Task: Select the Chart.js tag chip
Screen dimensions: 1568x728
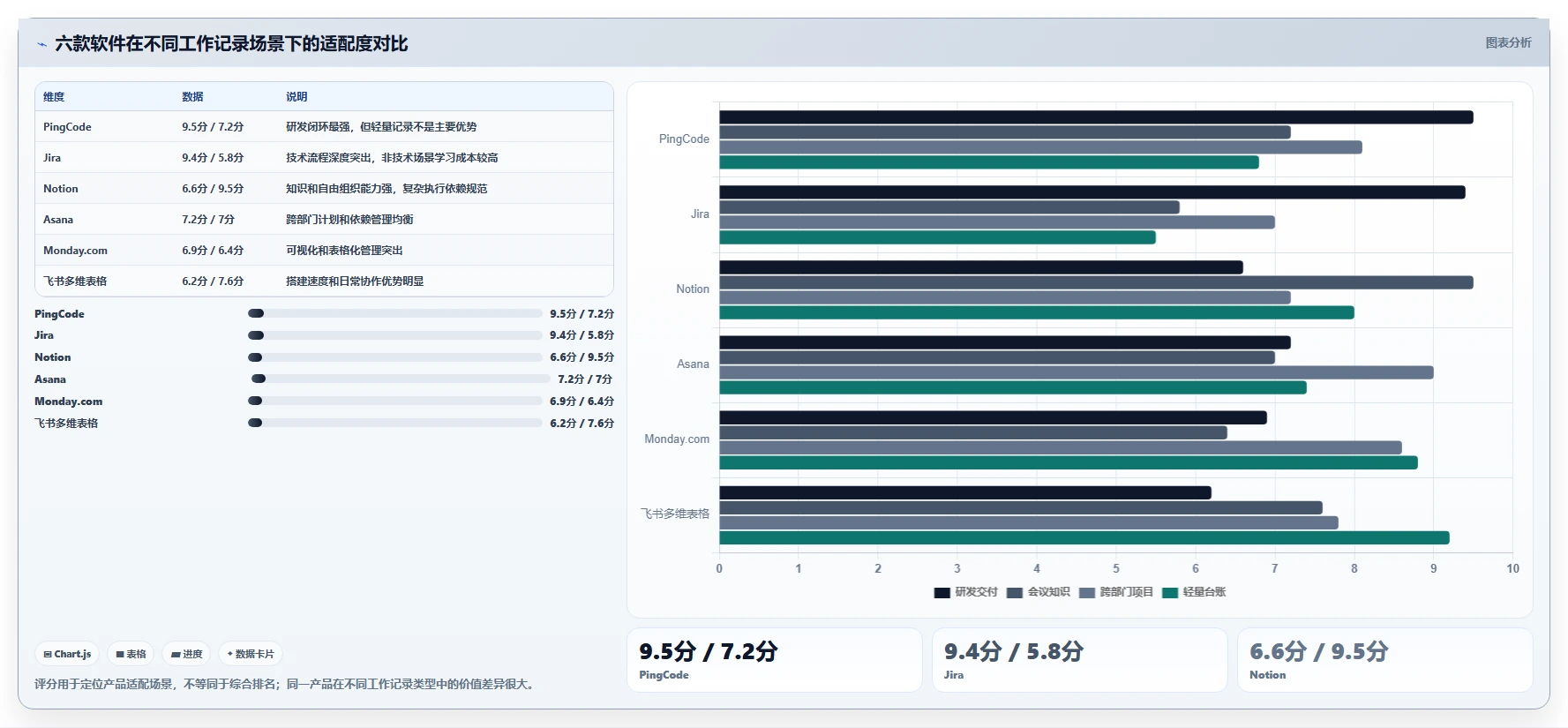Action: click(x=67, y=654)
